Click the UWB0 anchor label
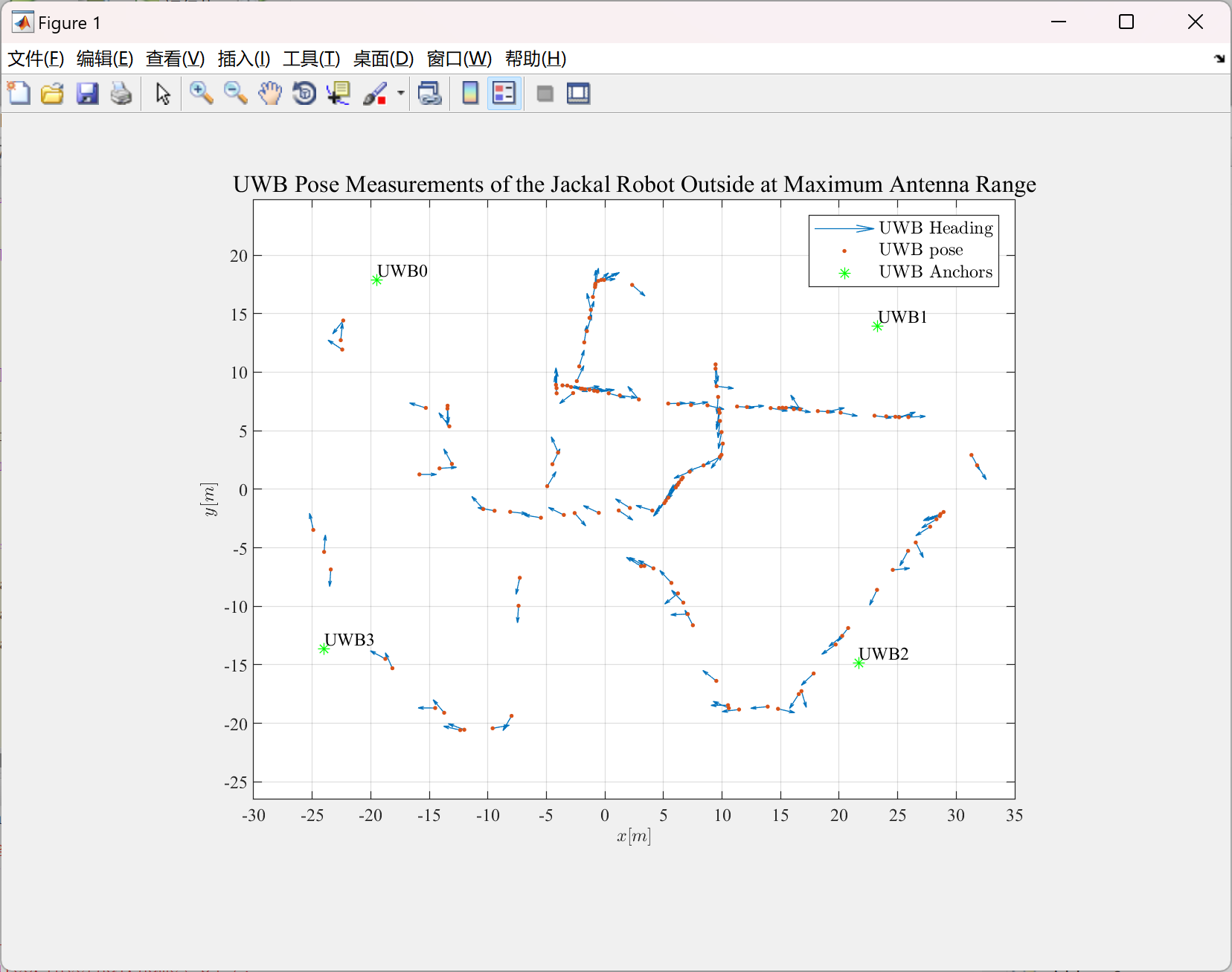The height and width of the screenshot is (972, 1232). coord(402,271)
